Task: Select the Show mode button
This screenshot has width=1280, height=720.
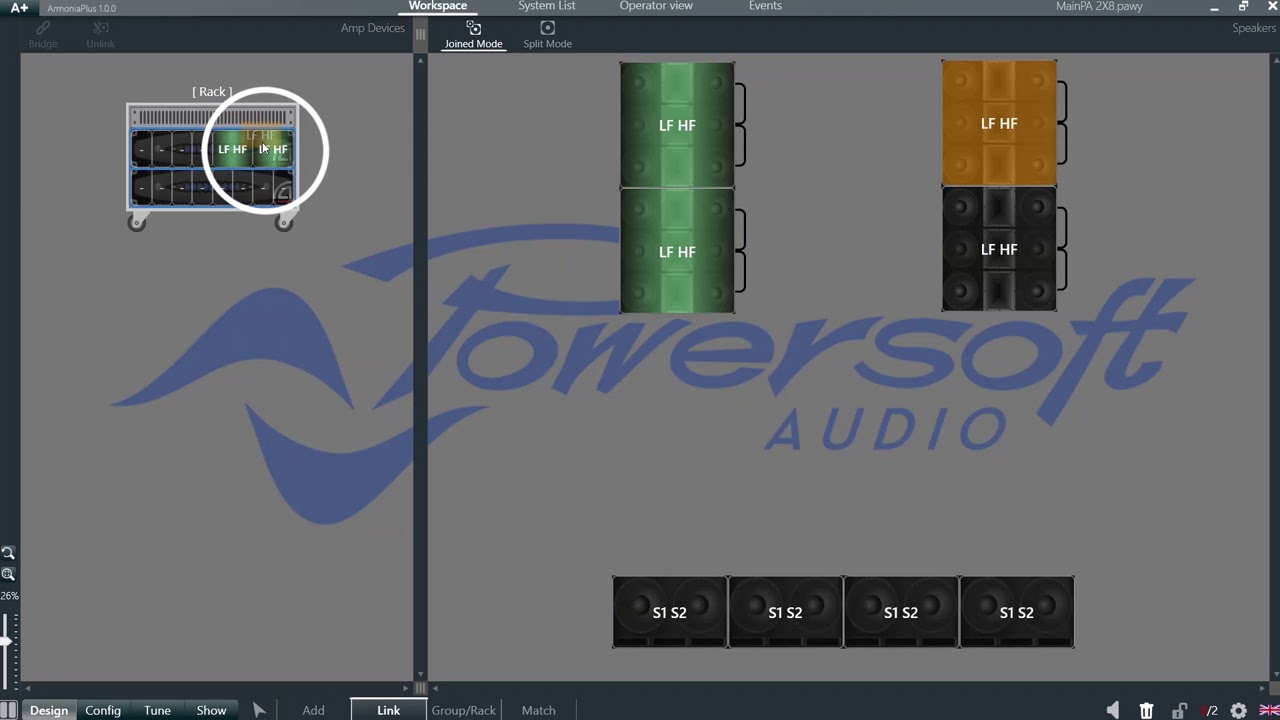Action: [211, 710]
